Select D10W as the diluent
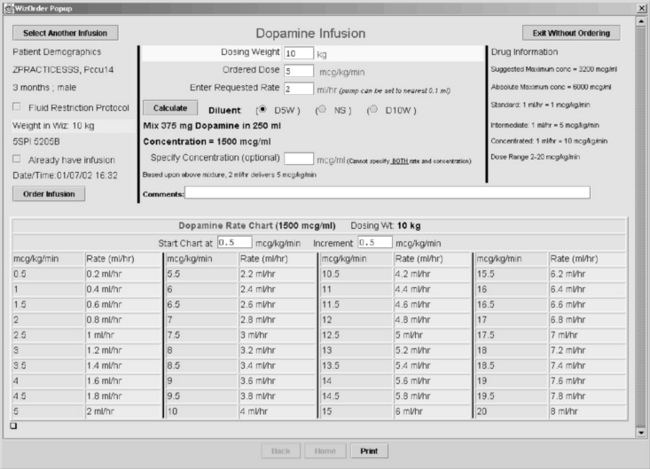The image size is (650, 469). 376,108
